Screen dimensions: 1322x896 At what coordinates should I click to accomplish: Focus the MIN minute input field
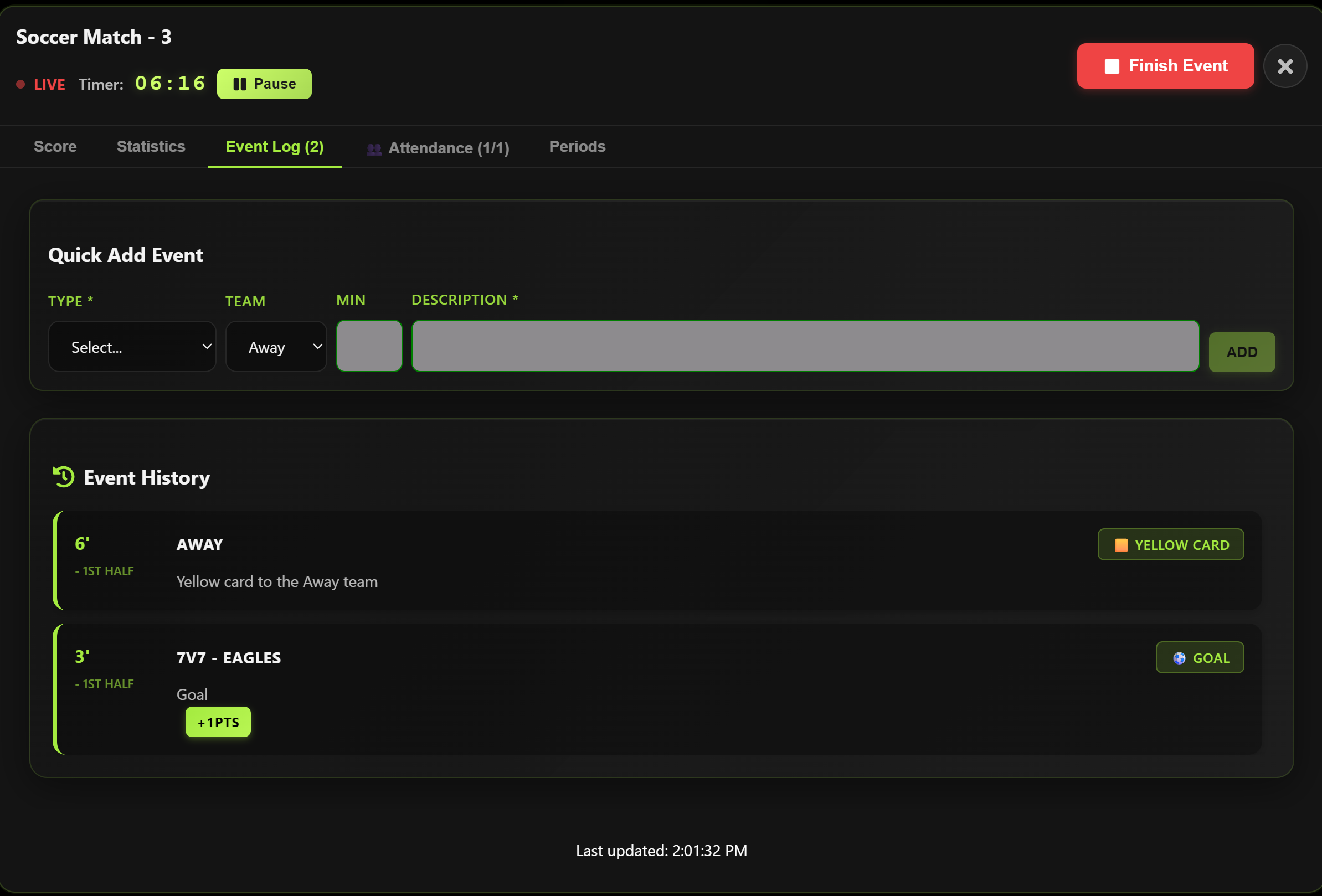click(369, 346)
